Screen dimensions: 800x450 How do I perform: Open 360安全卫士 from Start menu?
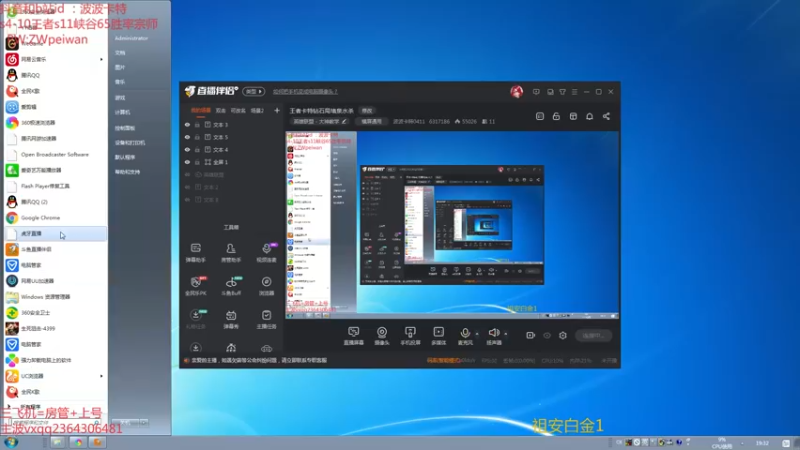coord(55,313)
